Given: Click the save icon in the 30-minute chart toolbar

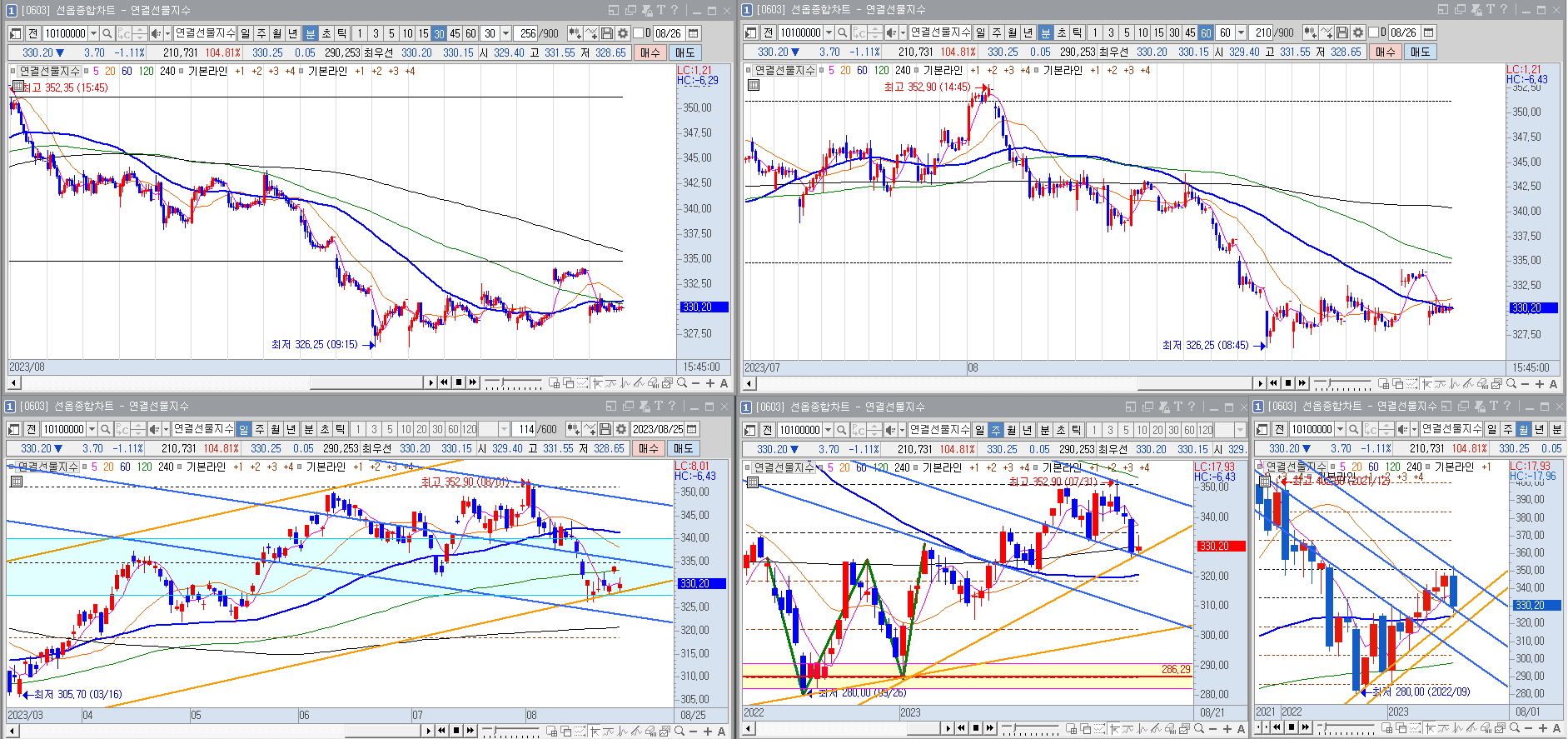Looking at the screenshot, I should point(606,33).
